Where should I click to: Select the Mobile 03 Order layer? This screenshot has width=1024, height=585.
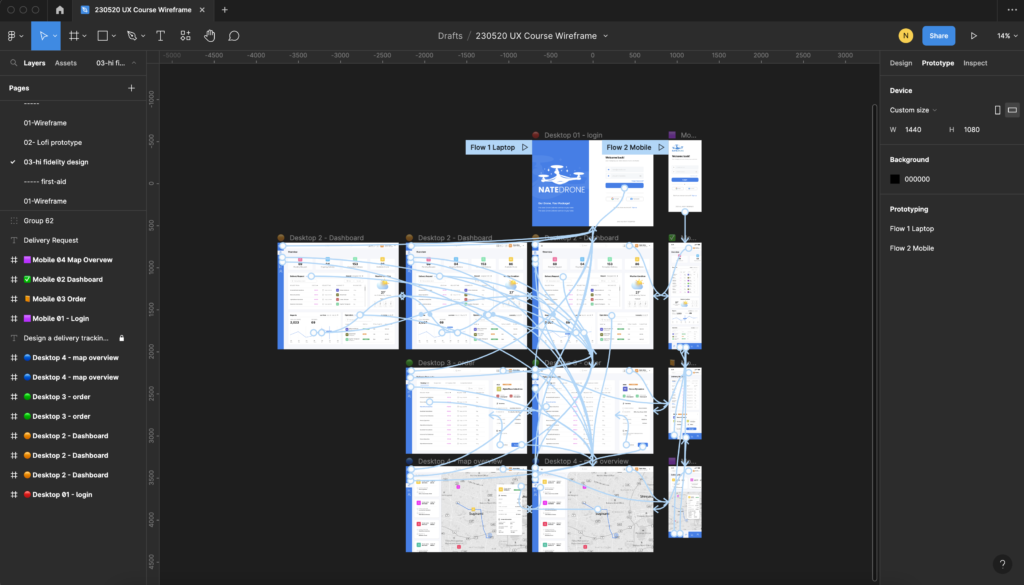(60, 299)
